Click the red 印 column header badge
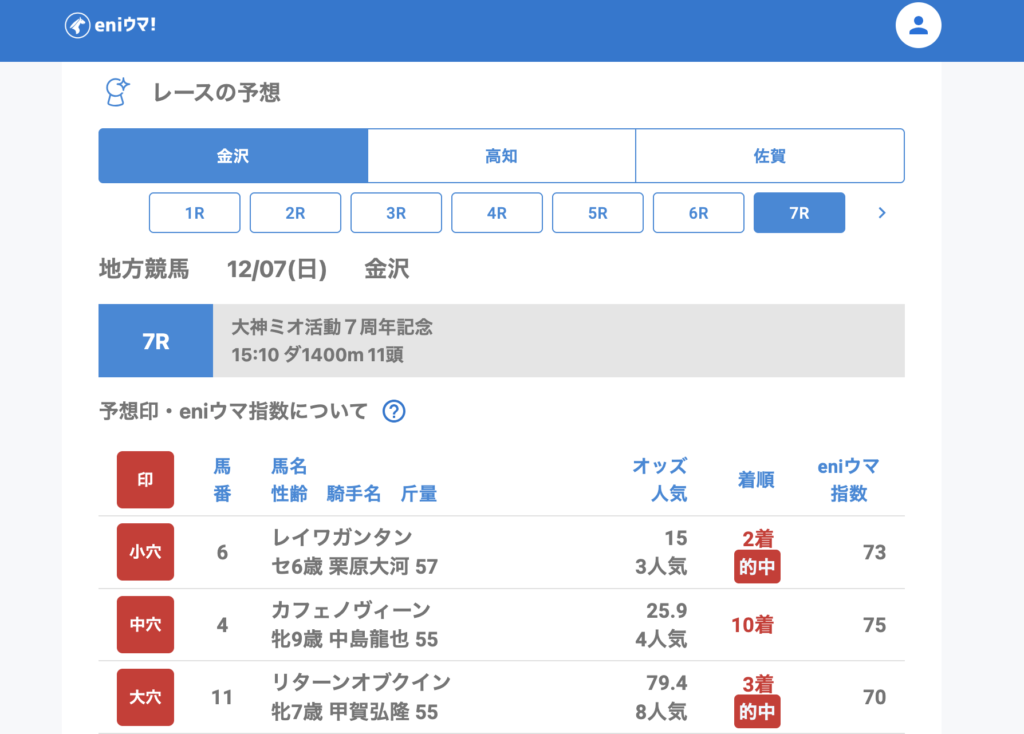Image resolution: width=1024 pixels, height=734 pixels. point(145,480)
